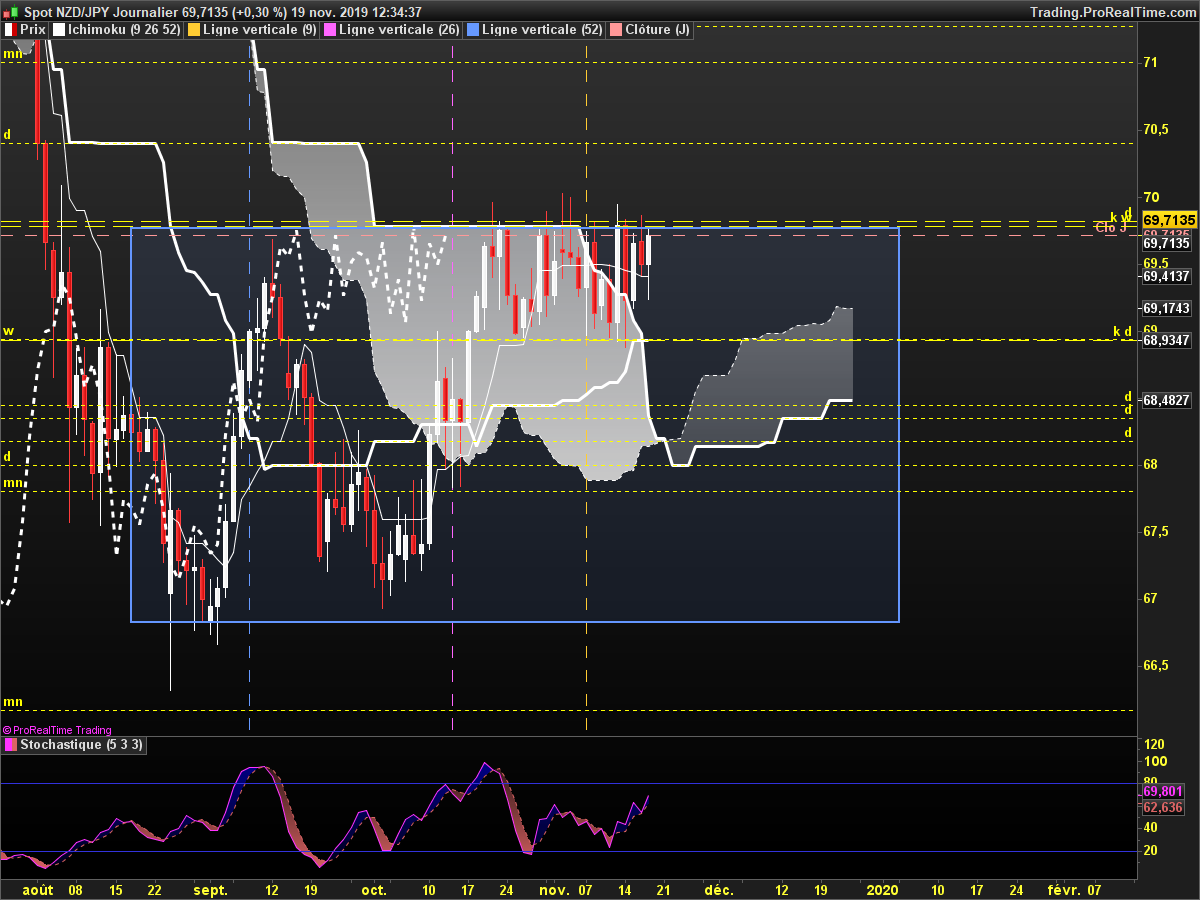Click the red-white Prix color icon
1200x900 pixels.
(x=10, y=30)
